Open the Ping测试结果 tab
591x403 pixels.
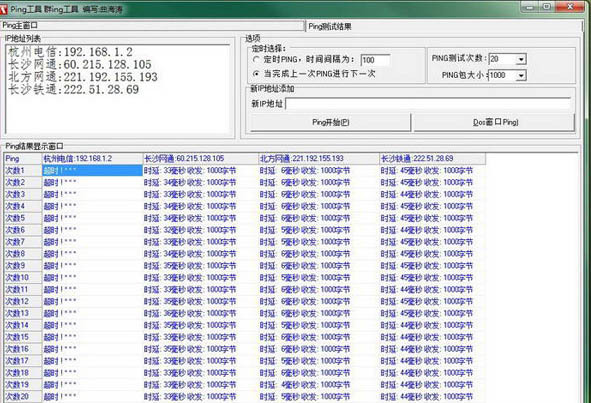point(444,26)
